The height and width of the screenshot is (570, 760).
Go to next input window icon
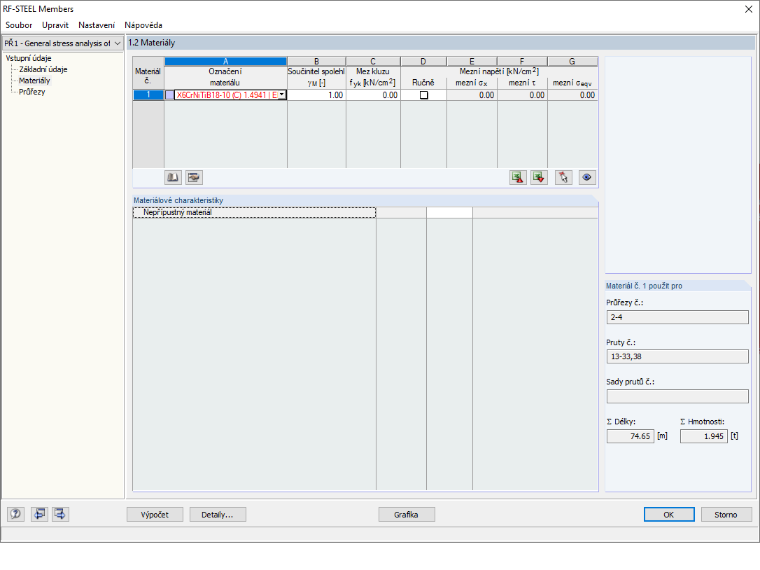click(60, 514)
